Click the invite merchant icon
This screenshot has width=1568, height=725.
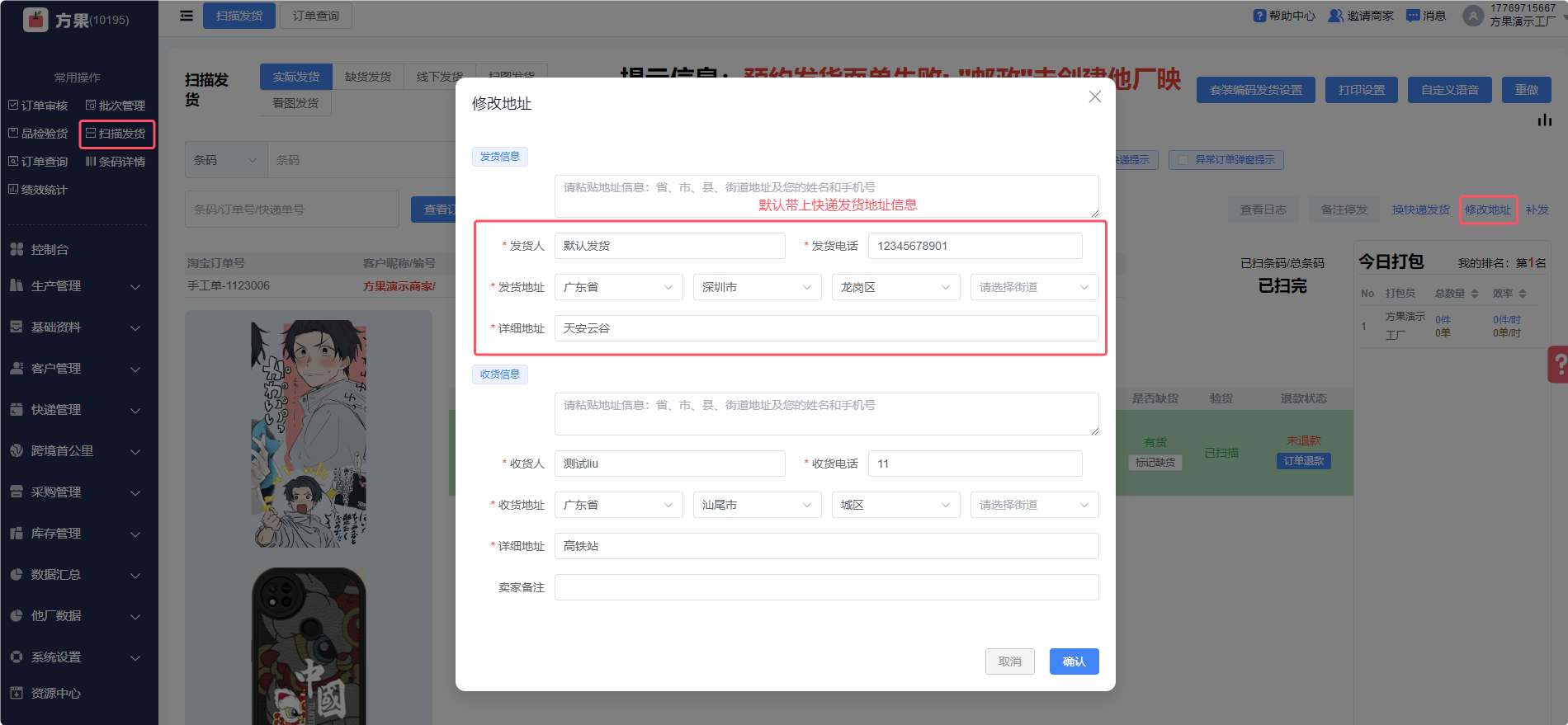pos(1334,16)
